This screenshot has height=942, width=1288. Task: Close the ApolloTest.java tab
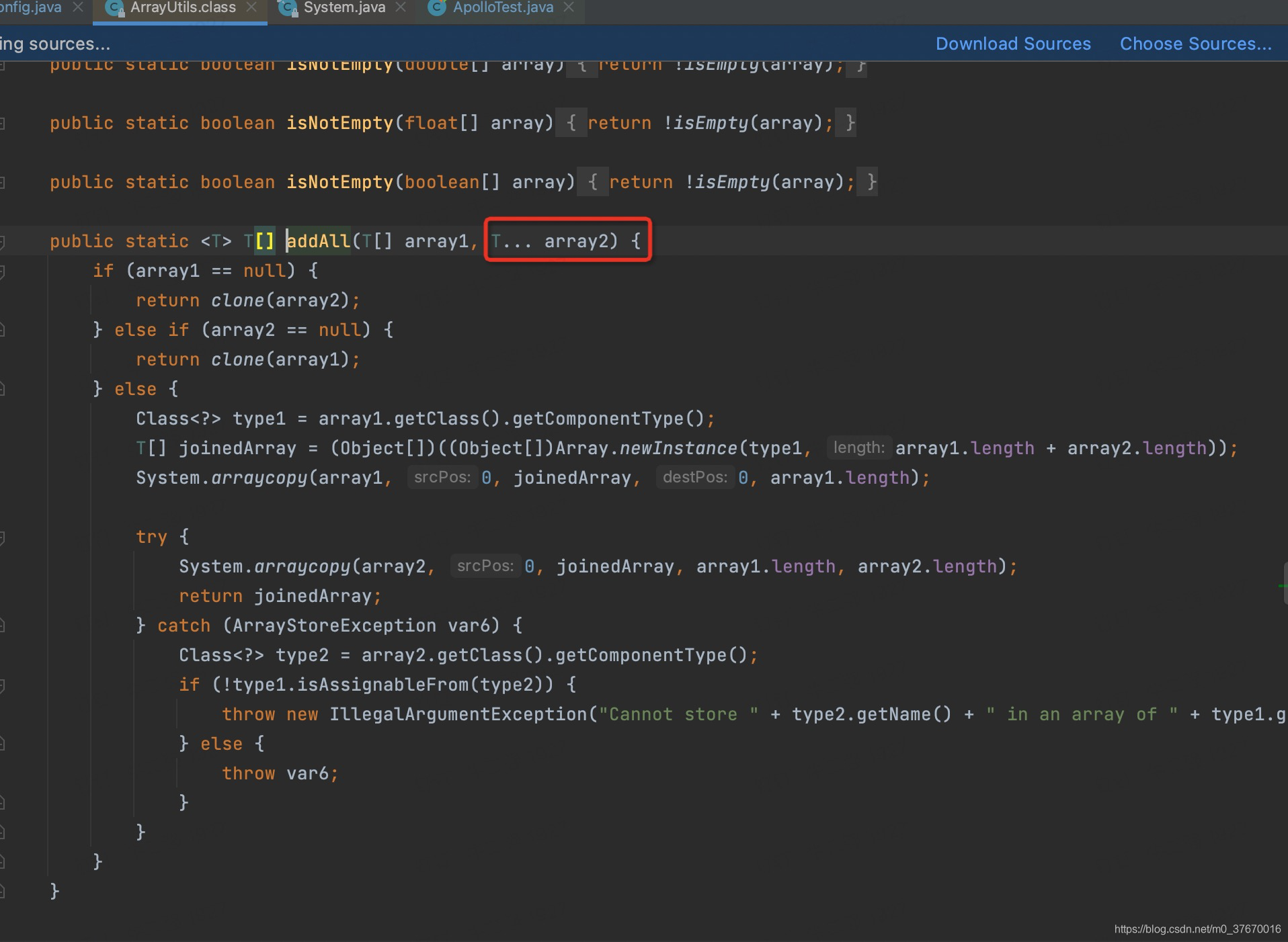pyautogui.click(x=569, y=7)
